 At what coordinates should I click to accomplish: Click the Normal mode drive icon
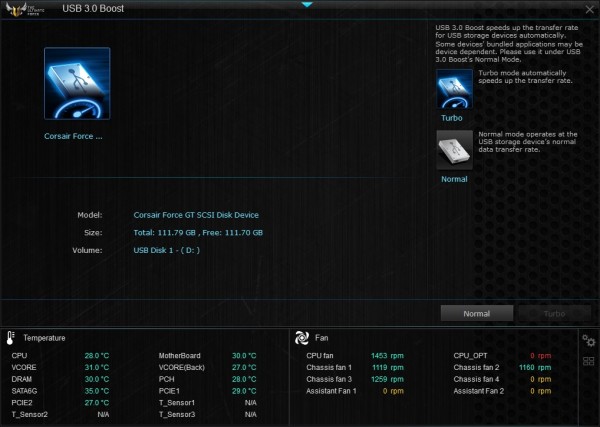coord(454,150)
